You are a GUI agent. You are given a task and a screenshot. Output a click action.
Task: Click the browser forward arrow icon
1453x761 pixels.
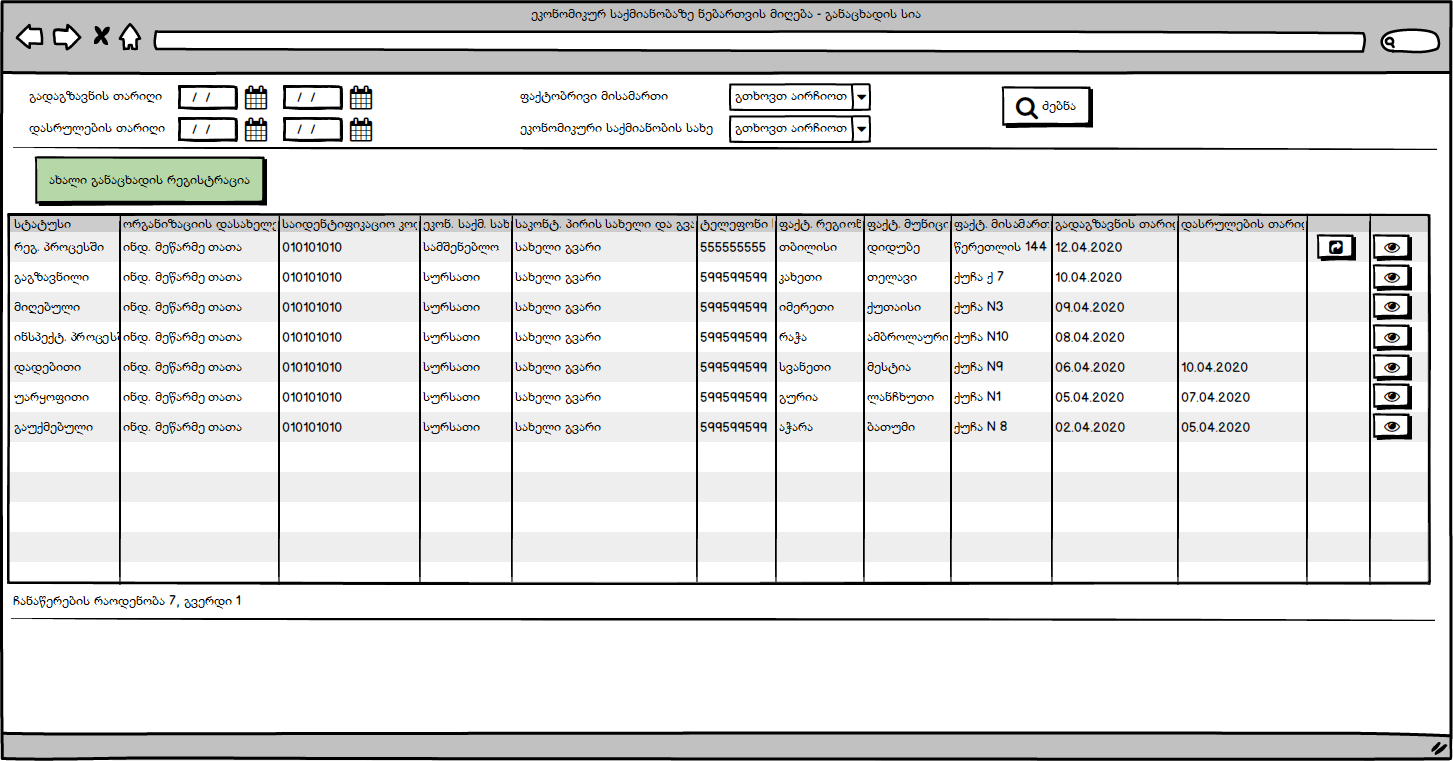pos(66,38)
